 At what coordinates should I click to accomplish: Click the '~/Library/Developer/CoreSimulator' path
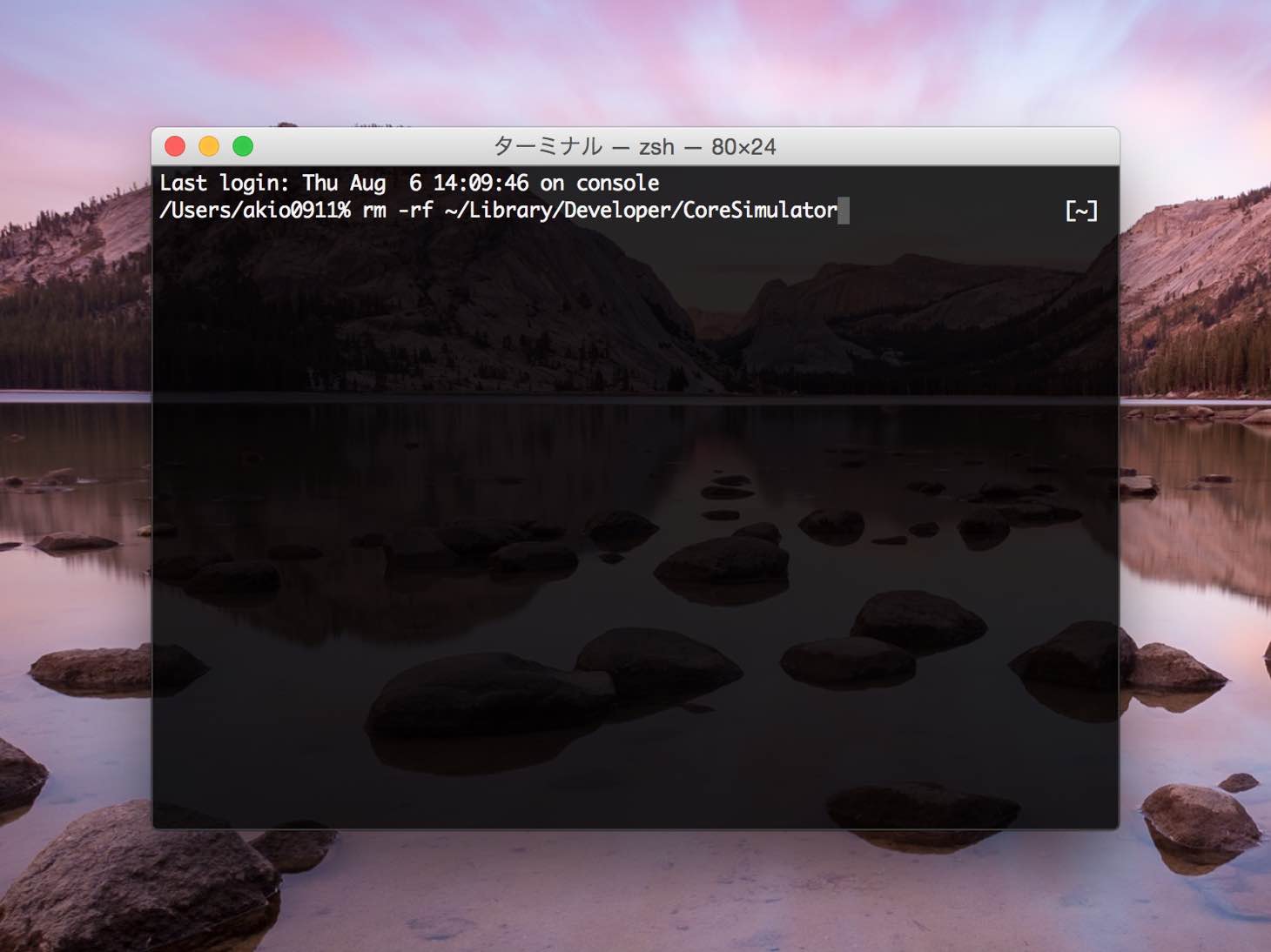tap(641, 210)
